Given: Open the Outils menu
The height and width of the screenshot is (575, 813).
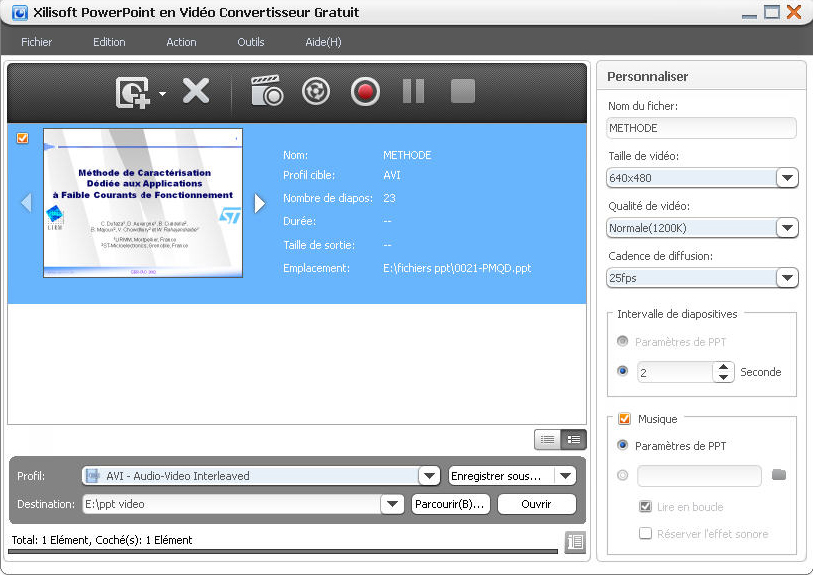Looking at the screenshot, I should click(x=250, y=42).
